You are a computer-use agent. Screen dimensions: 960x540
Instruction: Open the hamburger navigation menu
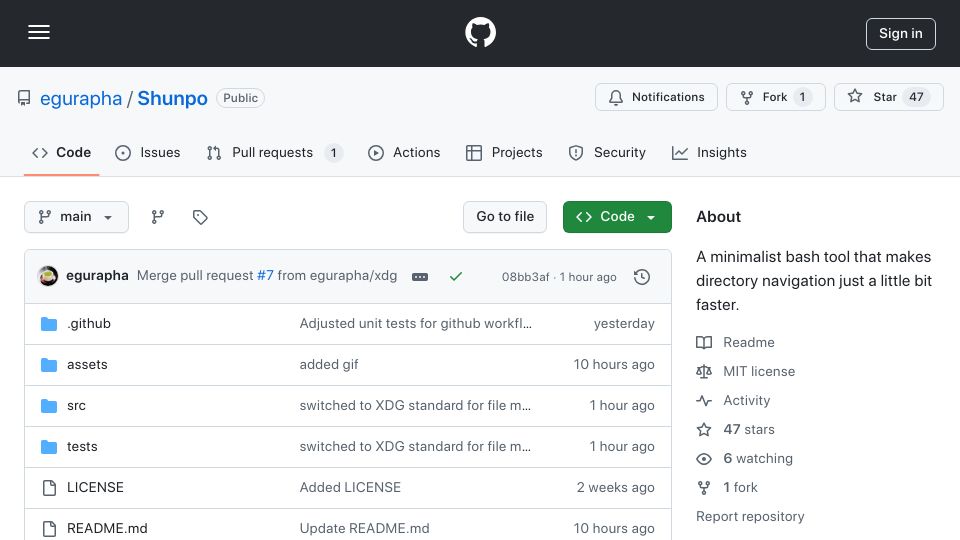(x=39, y=32)
